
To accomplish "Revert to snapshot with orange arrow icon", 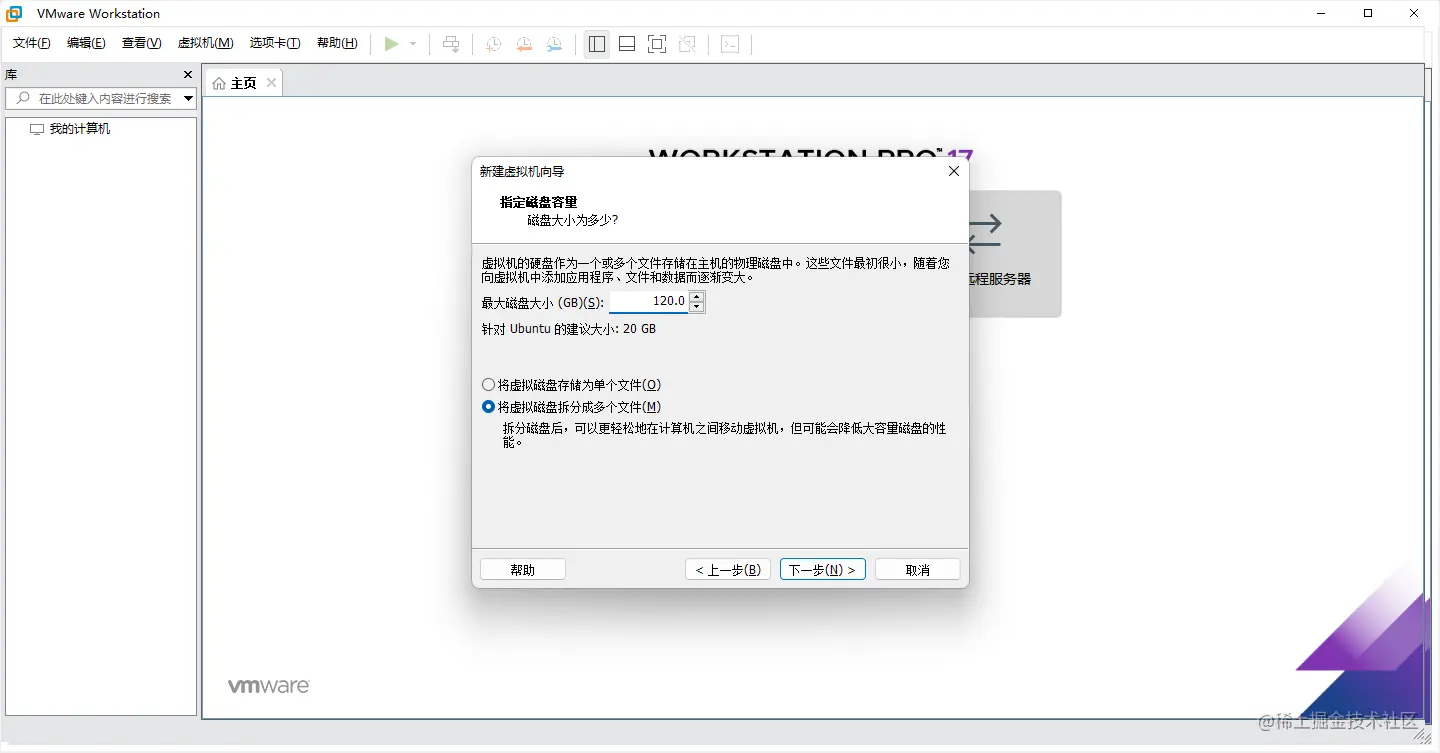I will [x=523, y=43].
